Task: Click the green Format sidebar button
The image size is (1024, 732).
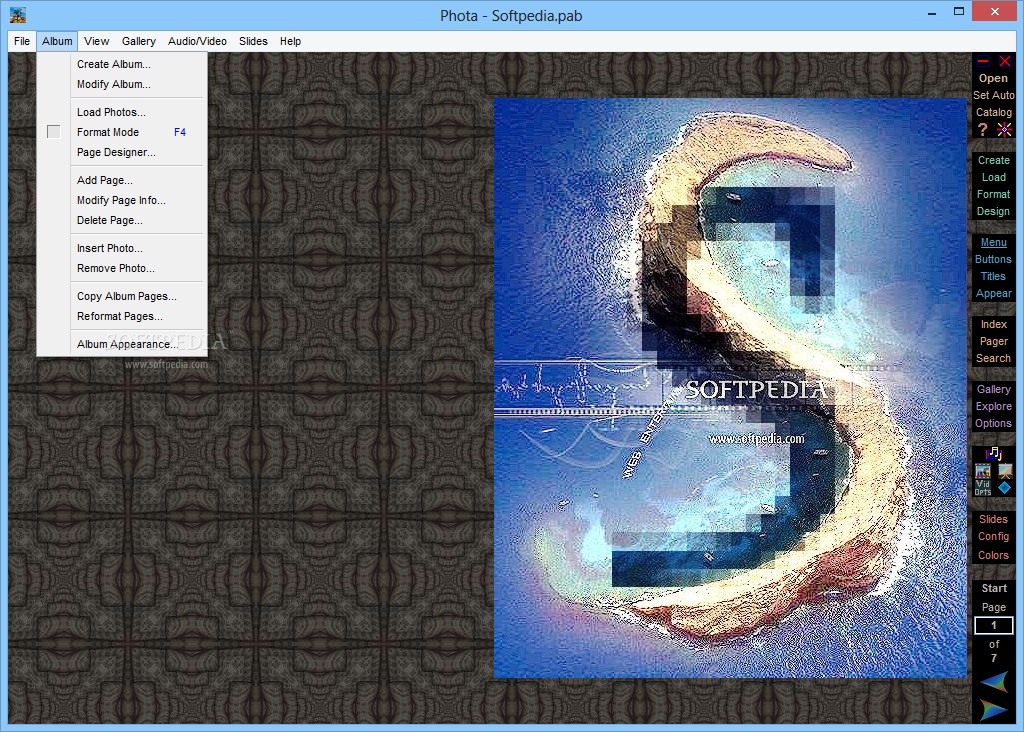Action: [993, 194]
